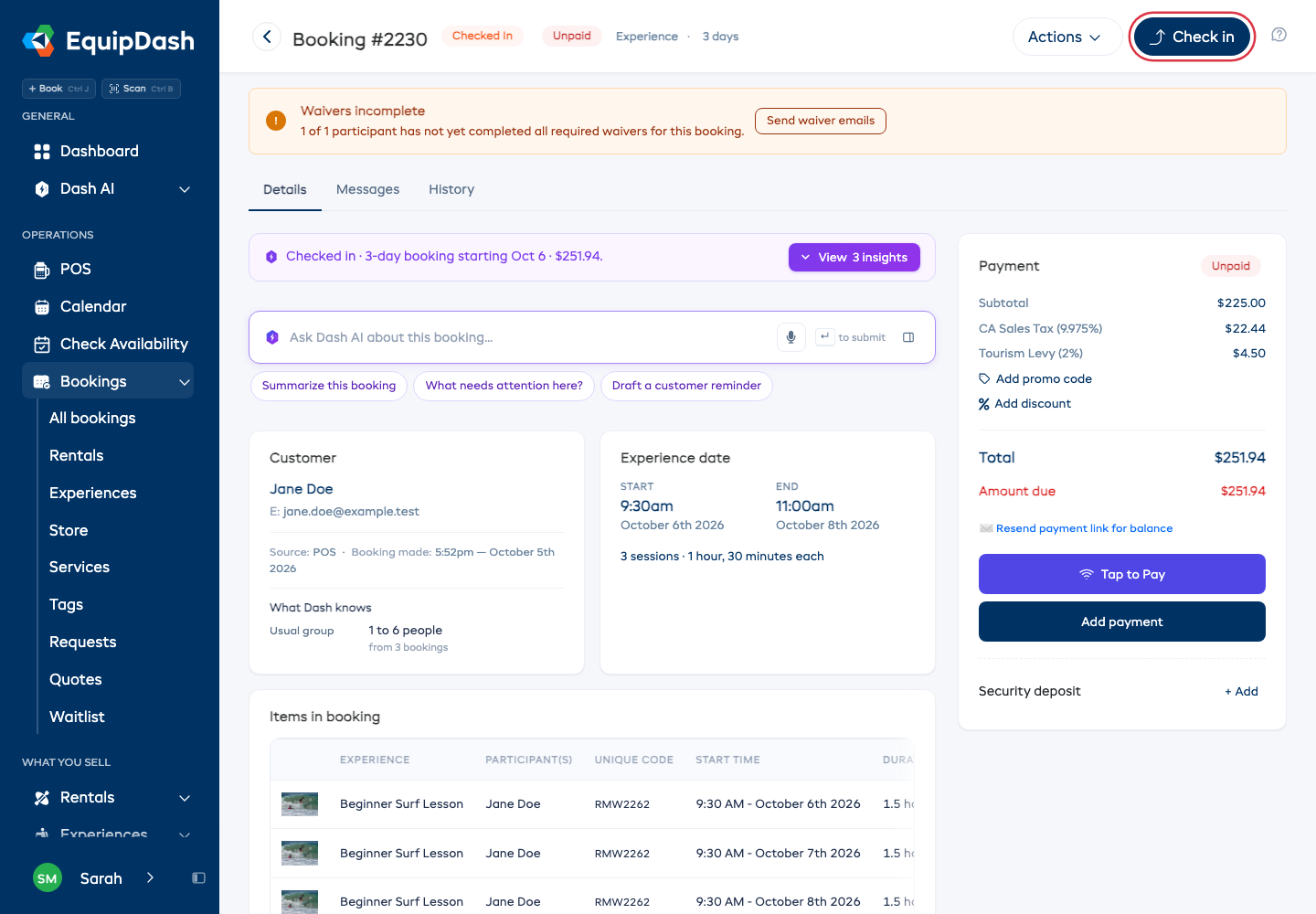Click the Tap to Pay button
This screenshot has width=1316, height=914.
[1122, 574]
